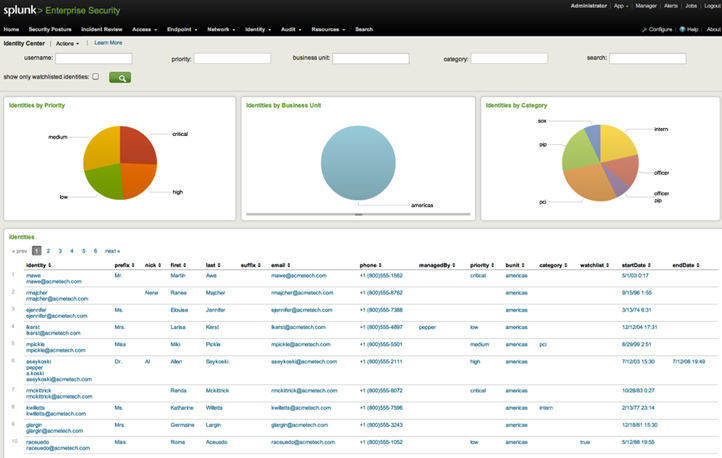Sort table by watchlist column
The width and height of the screenshot is (722, 458).
coord(594,265)
